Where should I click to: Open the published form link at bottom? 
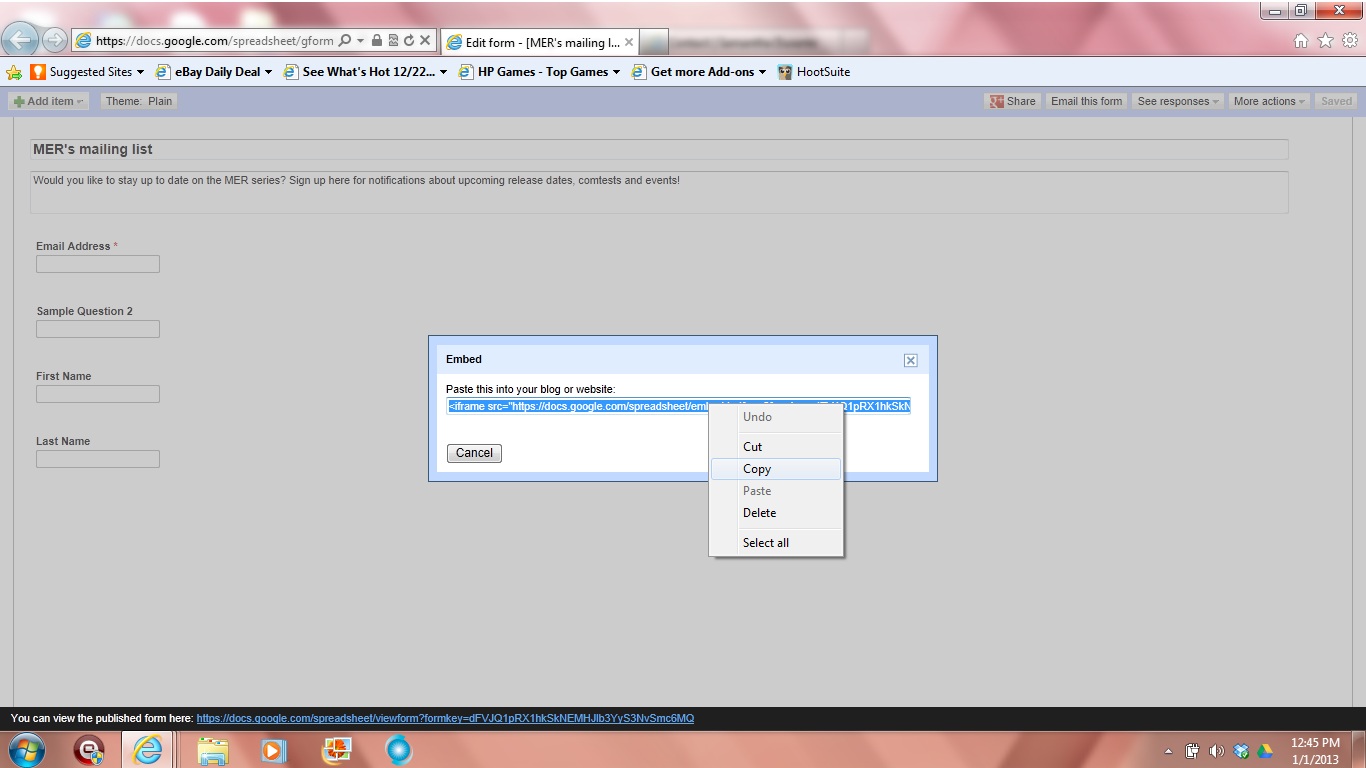click(445, 718)
